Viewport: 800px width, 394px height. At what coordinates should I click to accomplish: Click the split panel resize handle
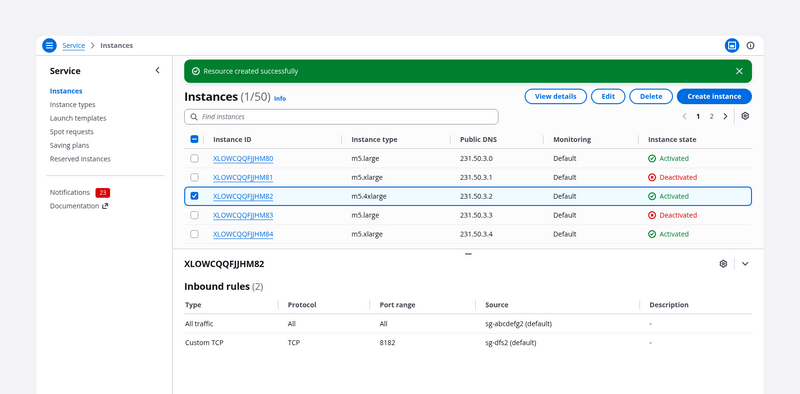click(468, 254)
